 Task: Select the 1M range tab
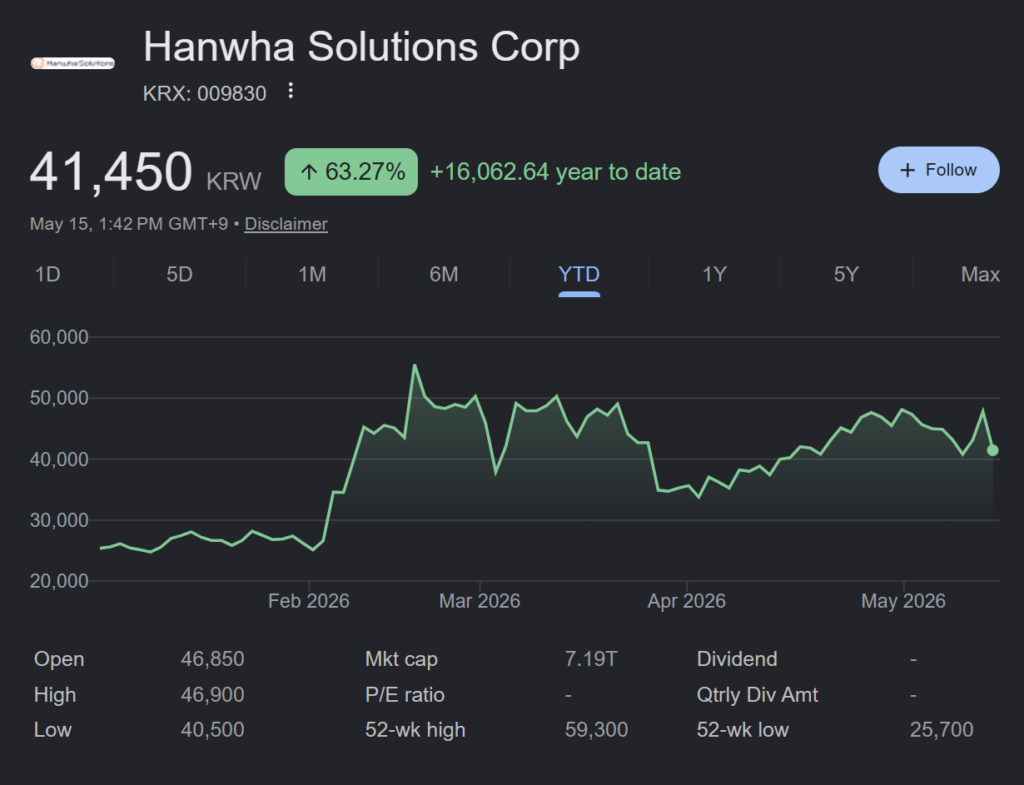312,274
